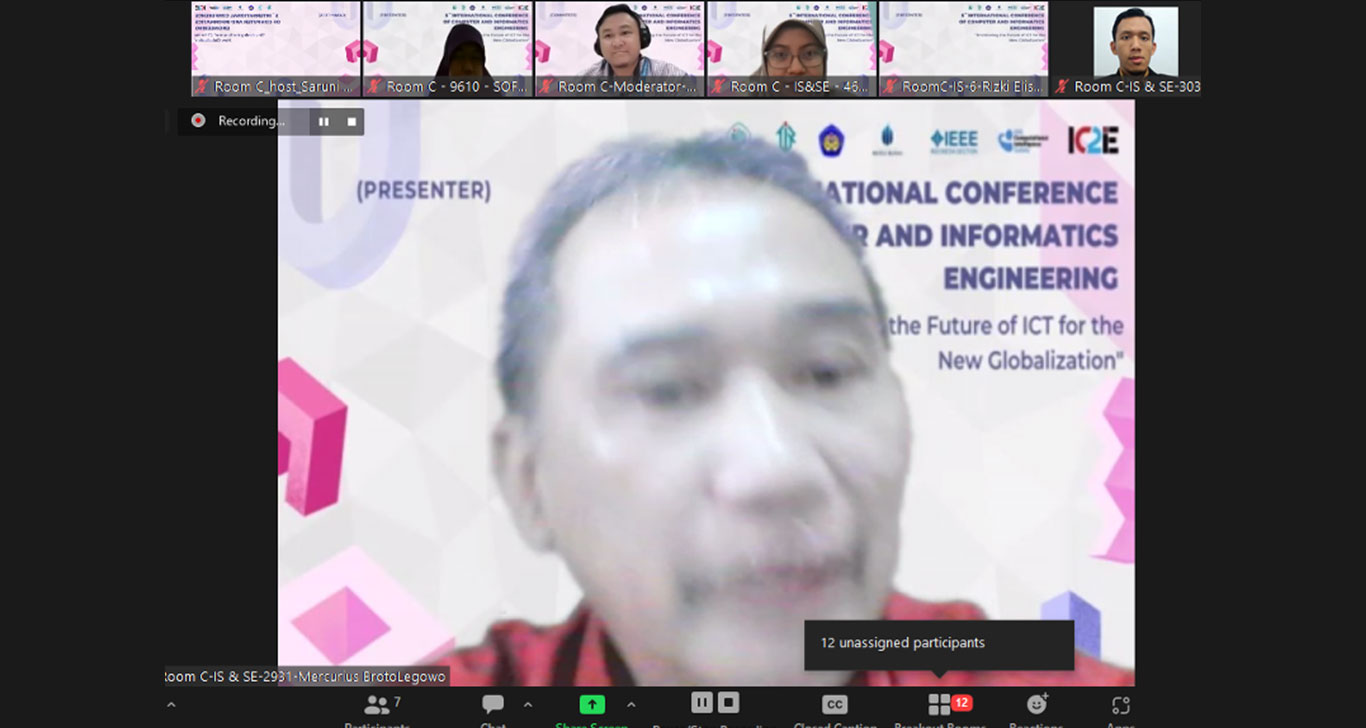Stop recording in the bottom toolbar

729,703
